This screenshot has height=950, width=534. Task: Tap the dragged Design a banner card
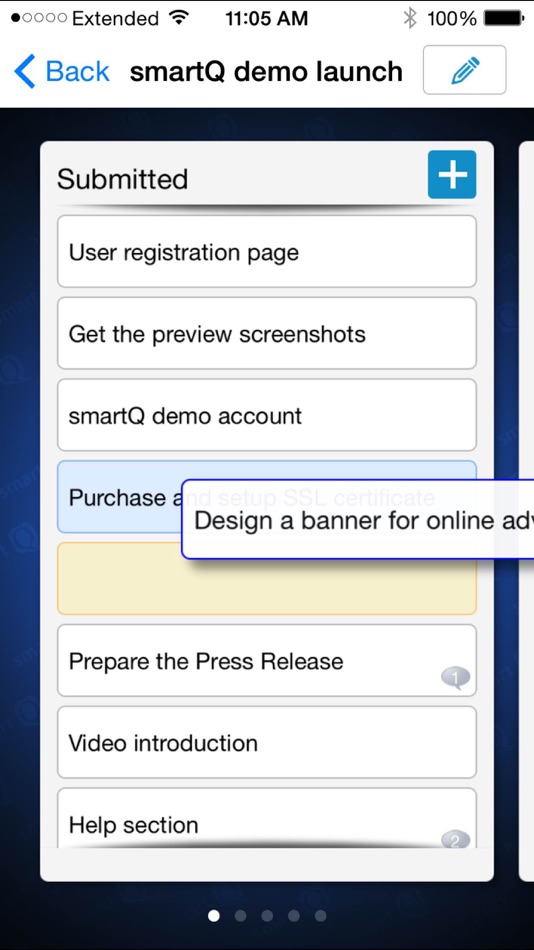coord(358,520)
